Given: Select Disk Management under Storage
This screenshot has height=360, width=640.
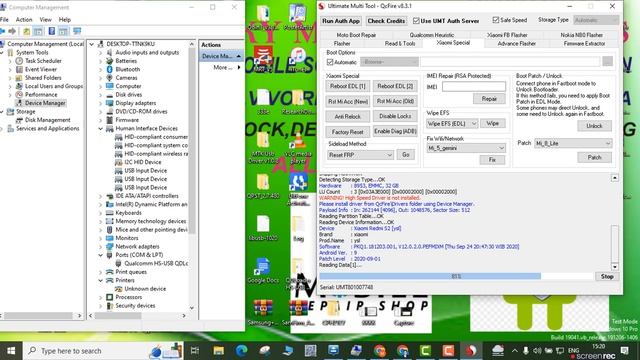Looking at the screenshot, I should click(43, 120).
